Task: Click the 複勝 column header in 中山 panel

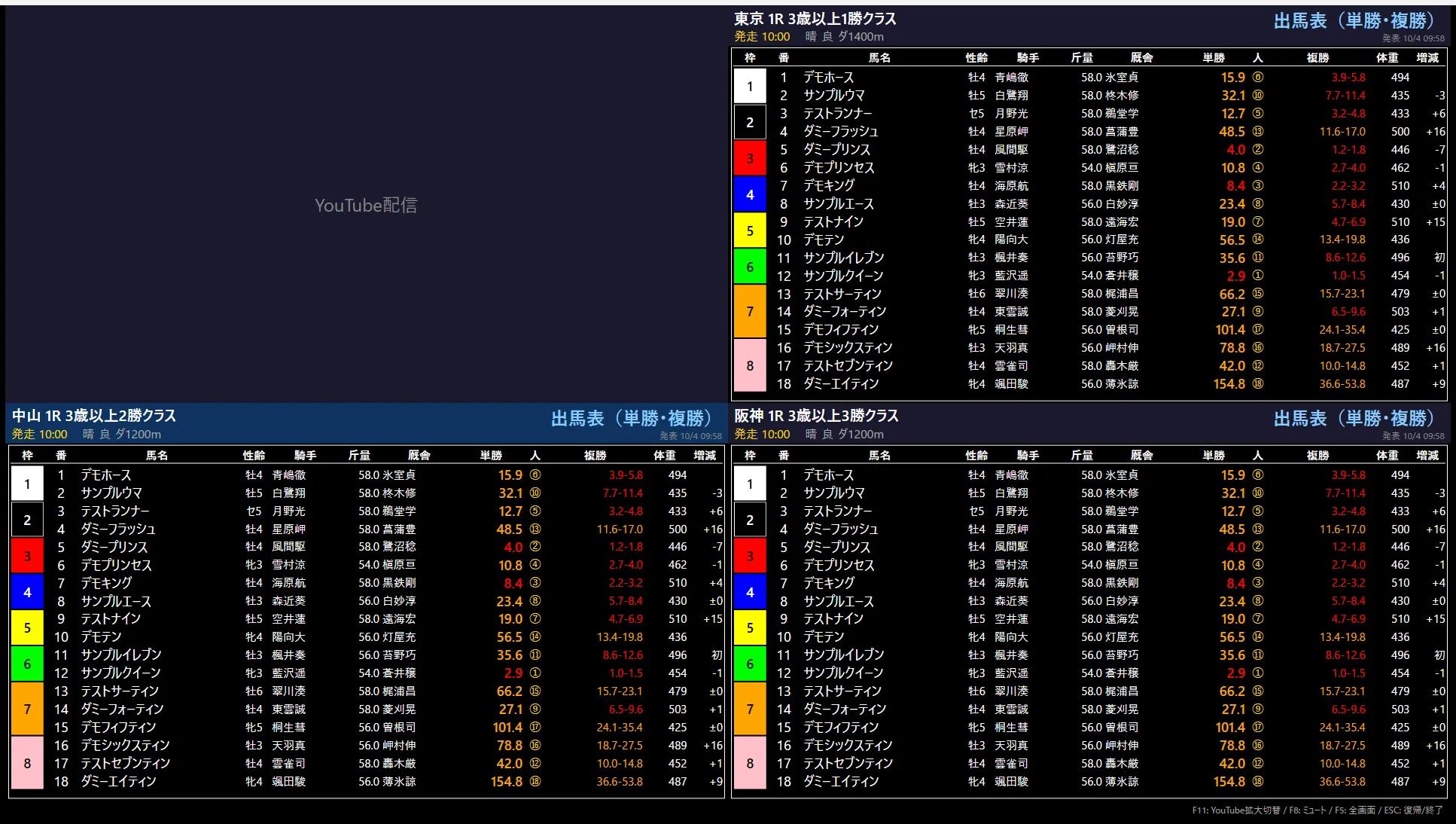Action: pyautogui.click(x=595, y=456)
